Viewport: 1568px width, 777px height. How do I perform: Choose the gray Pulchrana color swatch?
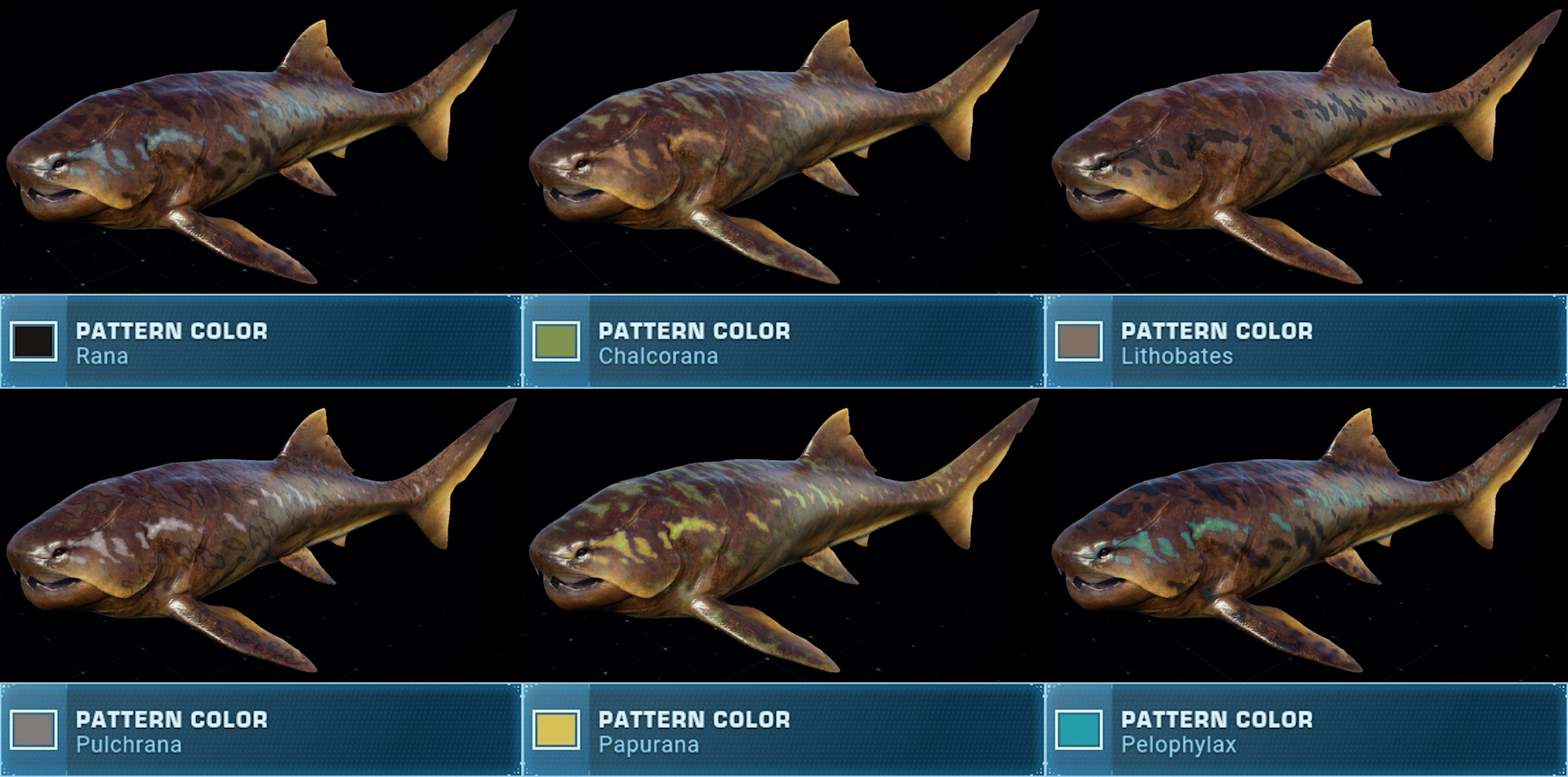(x=33, y=729)
